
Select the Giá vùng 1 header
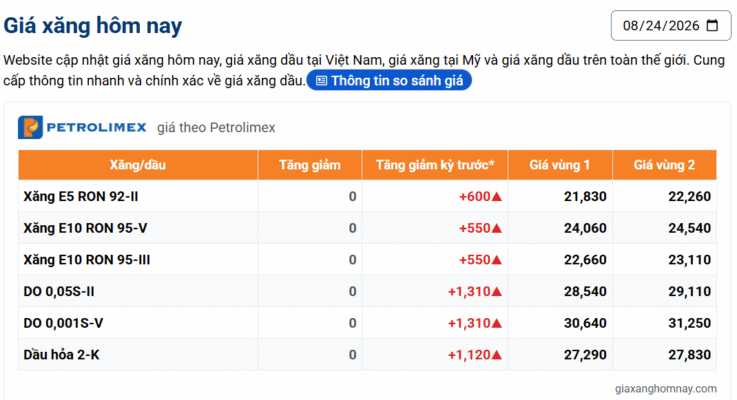point(560,165)
